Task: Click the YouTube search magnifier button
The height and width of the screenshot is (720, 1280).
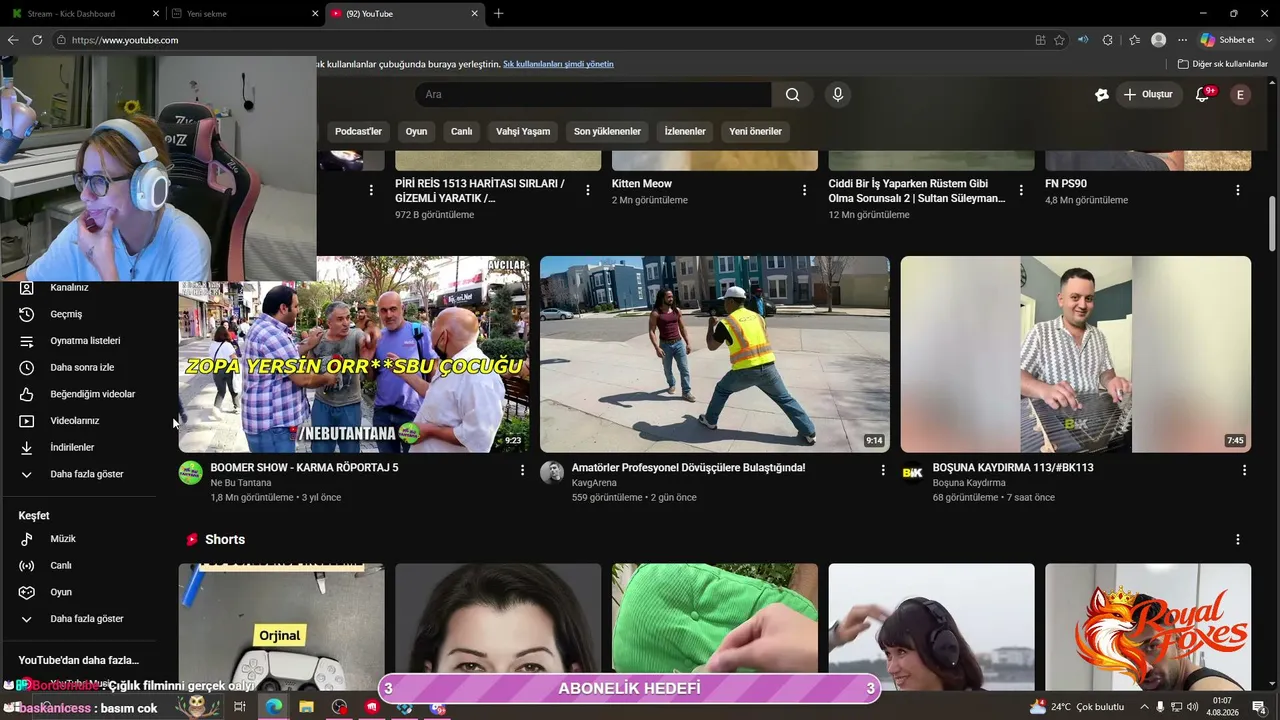Action: click(792, 95)
